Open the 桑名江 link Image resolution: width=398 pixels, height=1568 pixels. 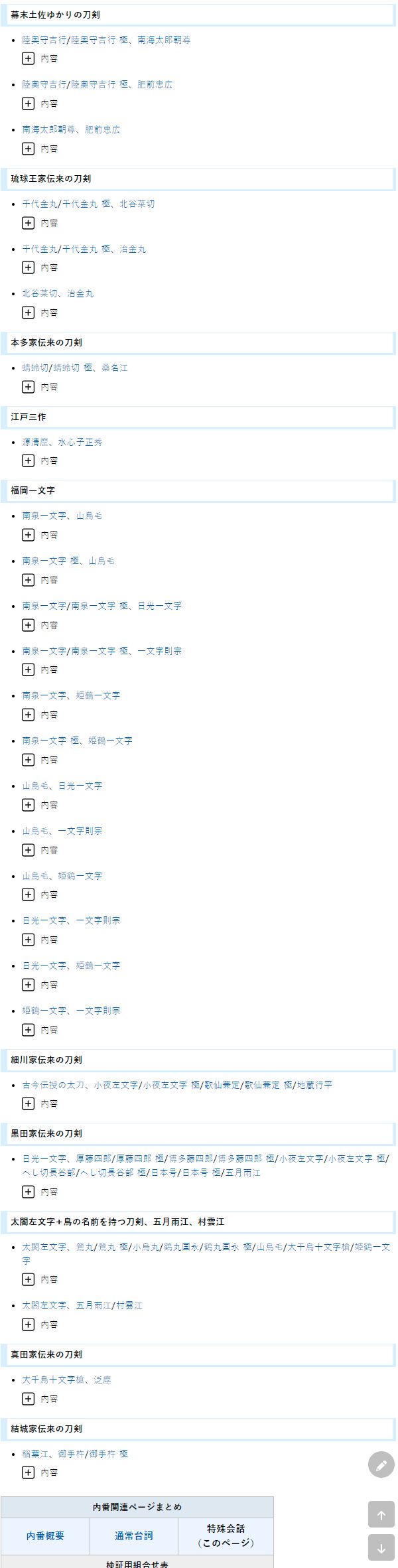[115, 368]
